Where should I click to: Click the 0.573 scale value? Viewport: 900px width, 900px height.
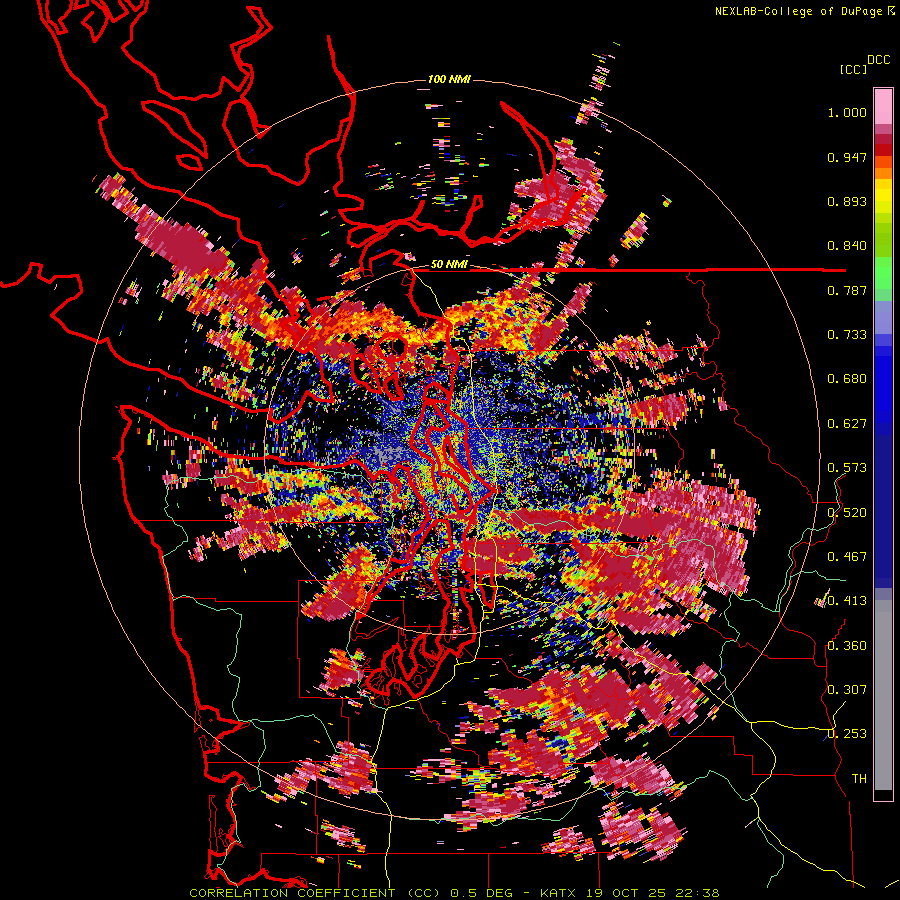pos(847,468)
